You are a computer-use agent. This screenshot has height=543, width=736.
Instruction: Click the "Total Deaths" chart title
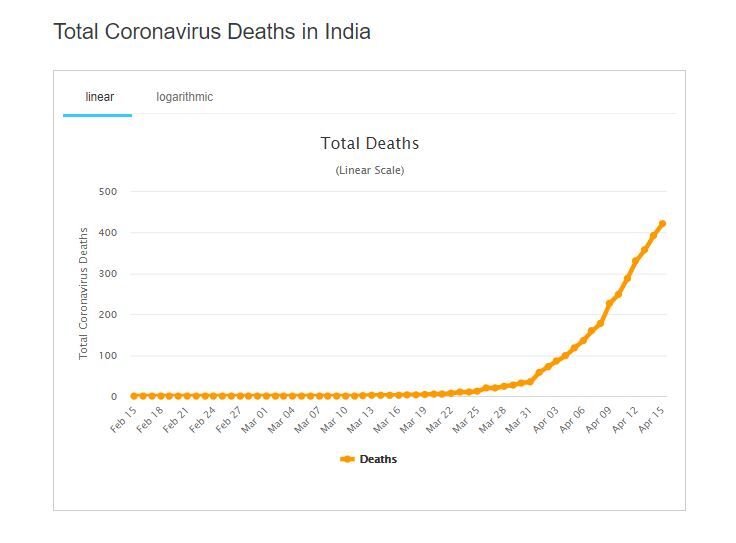(x=369, y=144)
